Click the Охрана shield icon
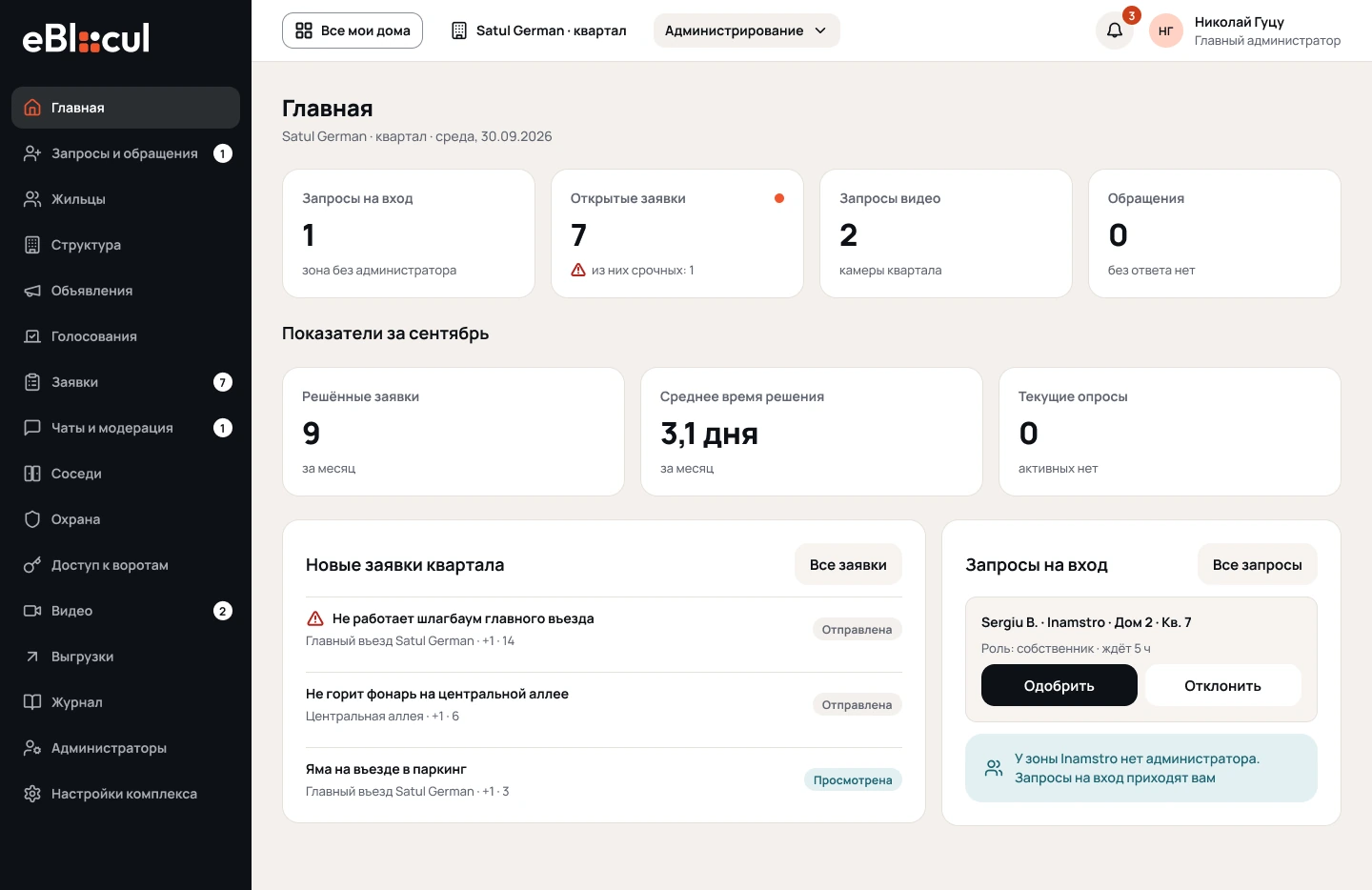This screenshot has height=890, width=1372. point(32,519)
